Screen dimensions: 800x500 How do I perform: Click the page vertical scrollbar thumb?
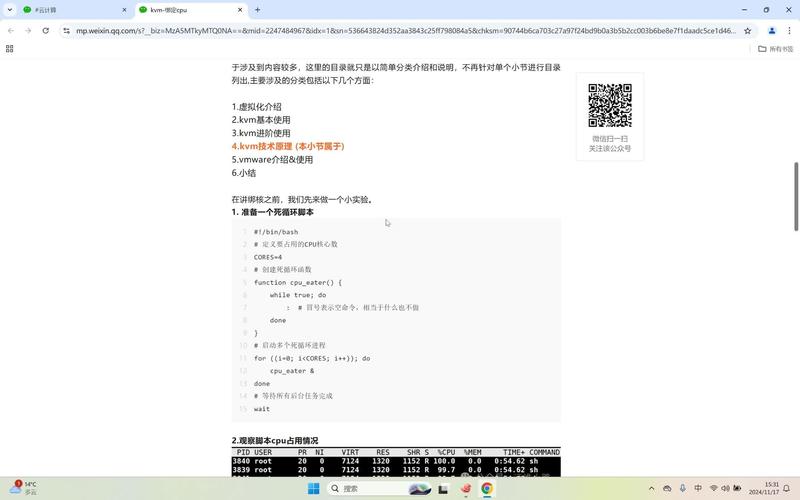(795, 196)
